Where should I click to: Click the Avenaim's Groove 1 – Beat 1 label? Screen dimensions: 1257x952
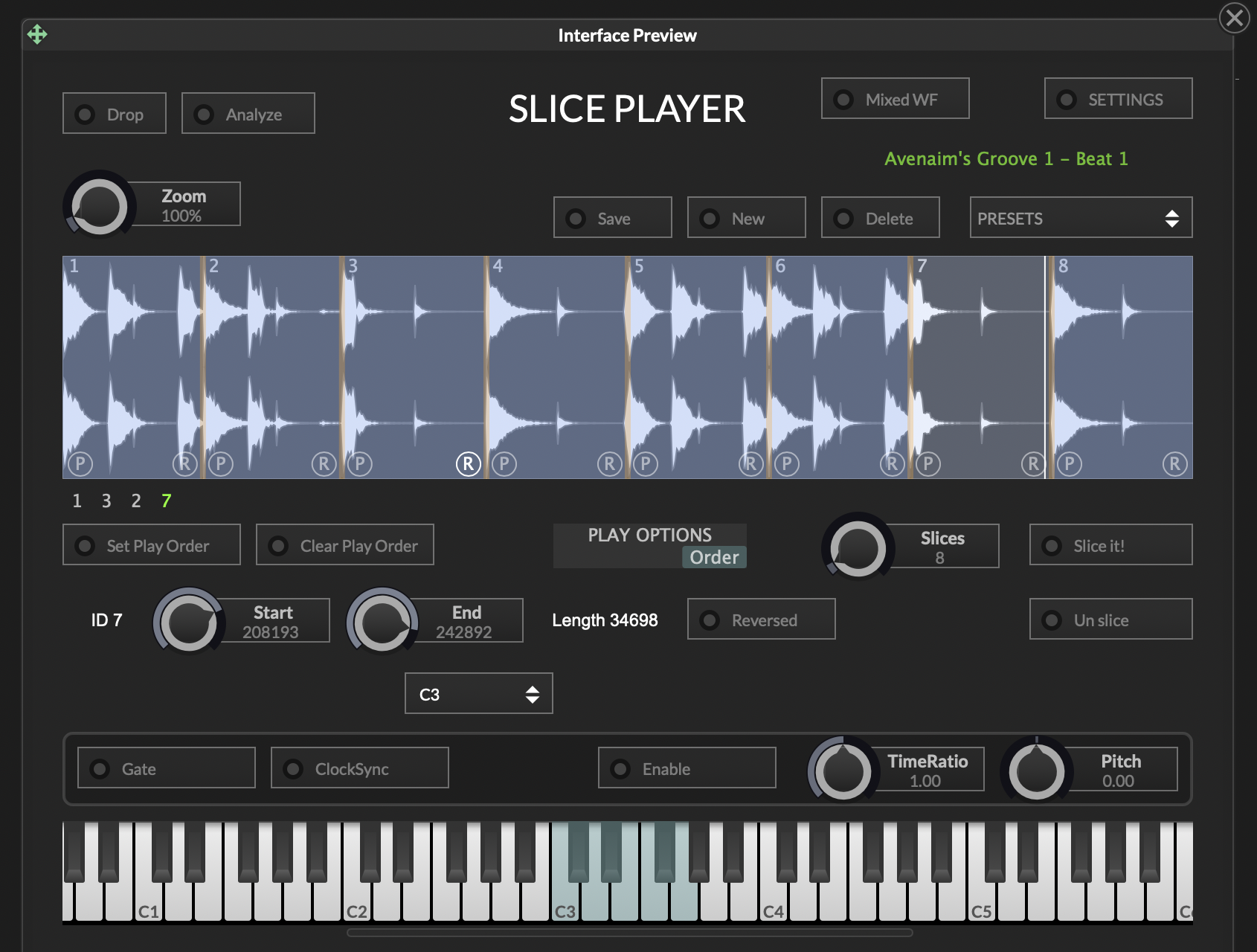(x=1006, y=158)
